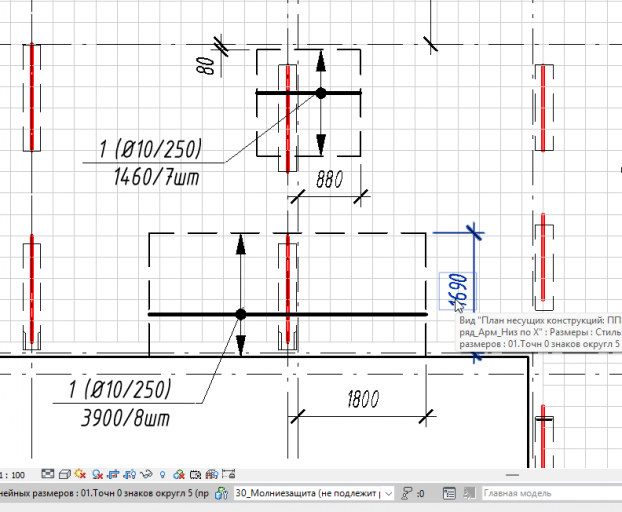Screen dimensions: 622x512
Task: Toggle the Reveal Constraints icon
Action: [228, 474]
